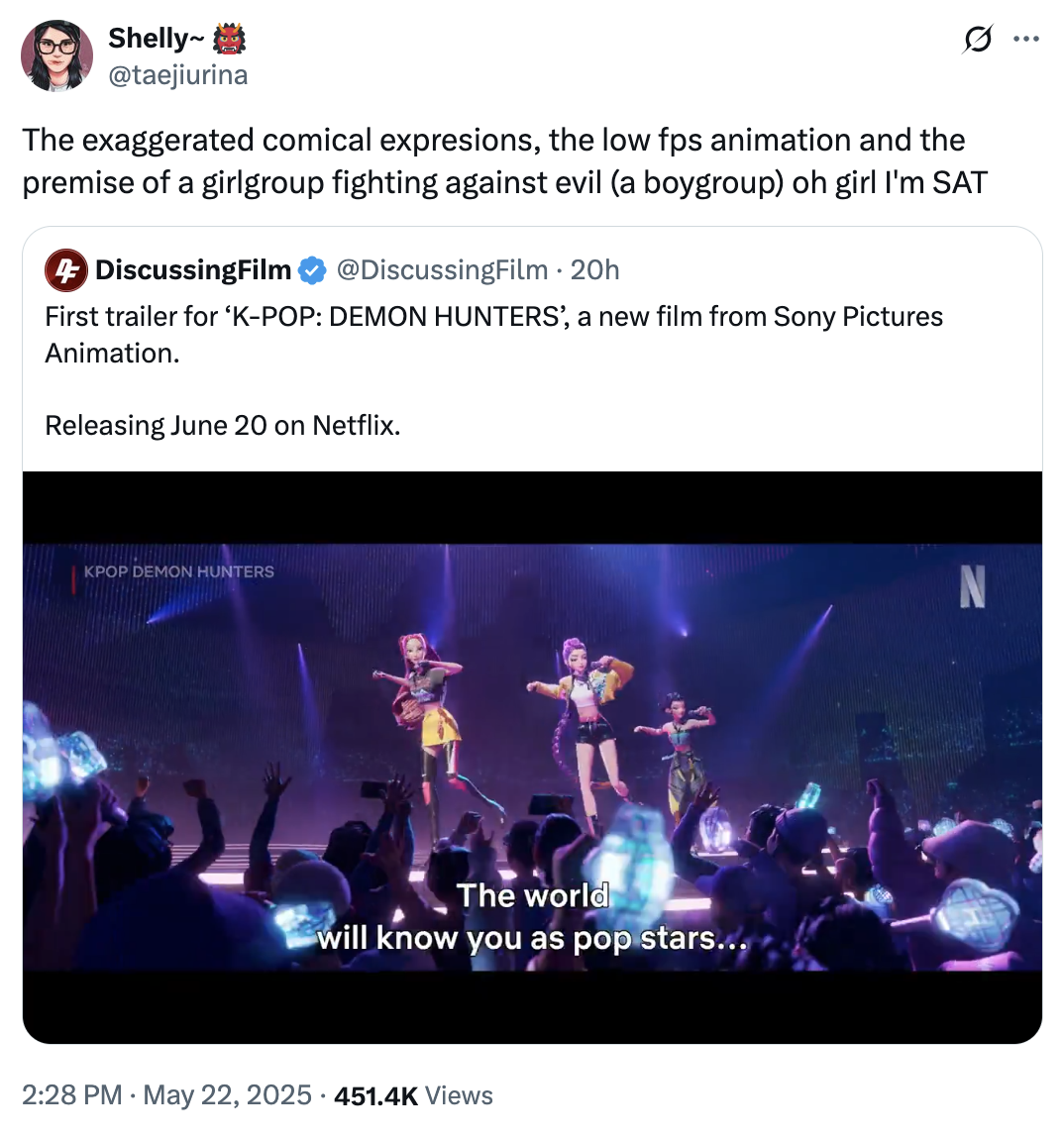Open the DiscussingFilm account name
Screen dimensions: 1064x1137
coord(193,270)
